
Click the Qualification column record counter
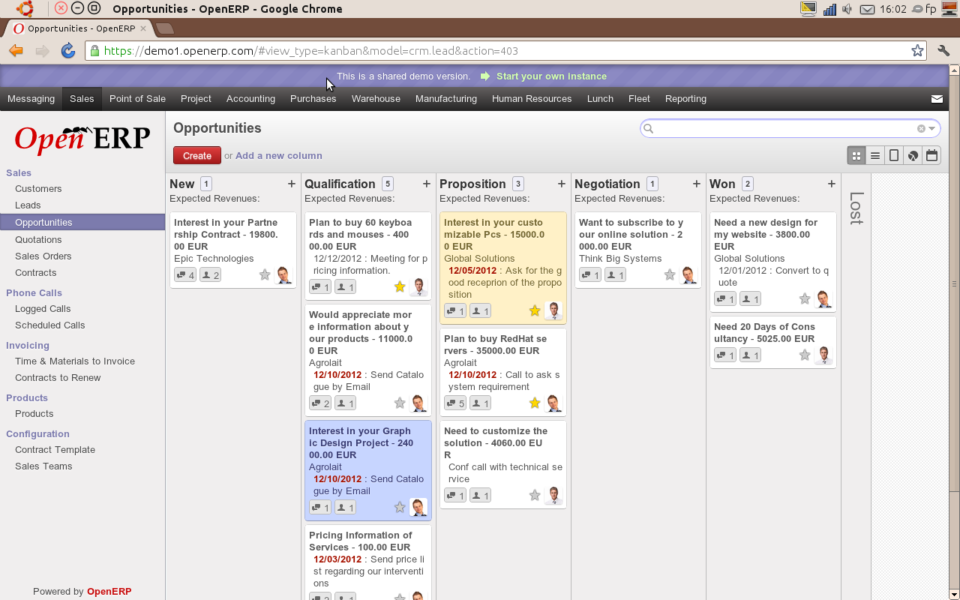coord(387,184)
